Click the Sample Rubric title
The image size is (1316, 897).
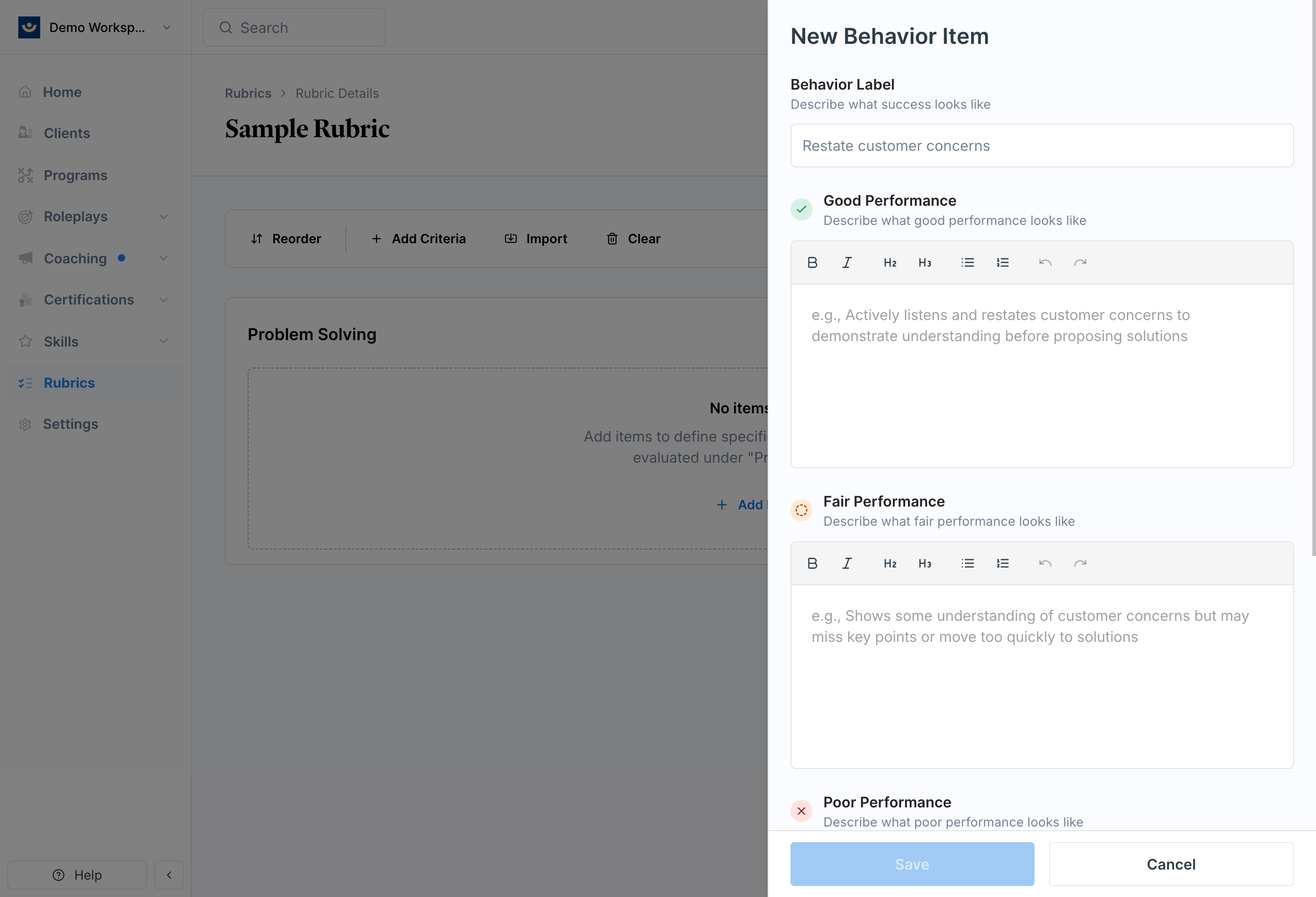click(x=307, y=129)
